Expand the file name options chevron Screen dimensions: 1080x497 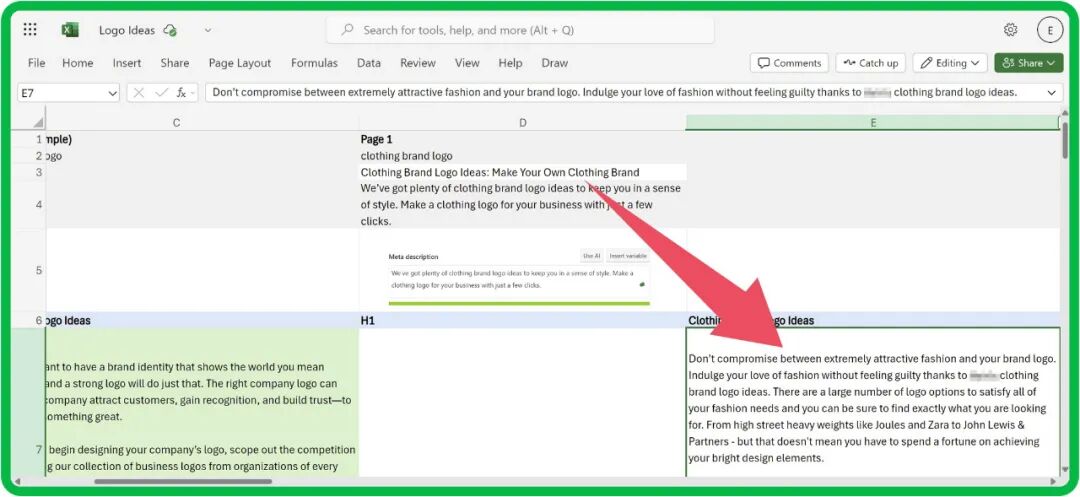coord(208,30)
